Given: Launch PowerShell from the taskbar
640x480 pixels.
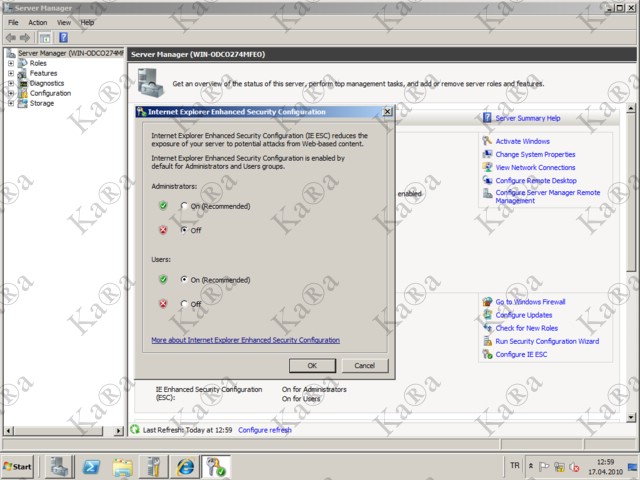Looking at the screenshot, I should pos(91,467).
